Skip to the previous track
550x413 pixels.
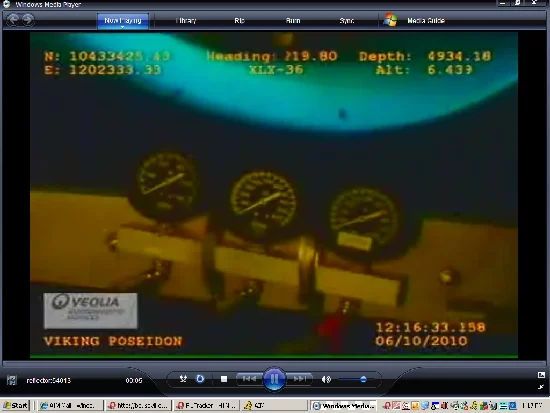click(x=249, y=379)
